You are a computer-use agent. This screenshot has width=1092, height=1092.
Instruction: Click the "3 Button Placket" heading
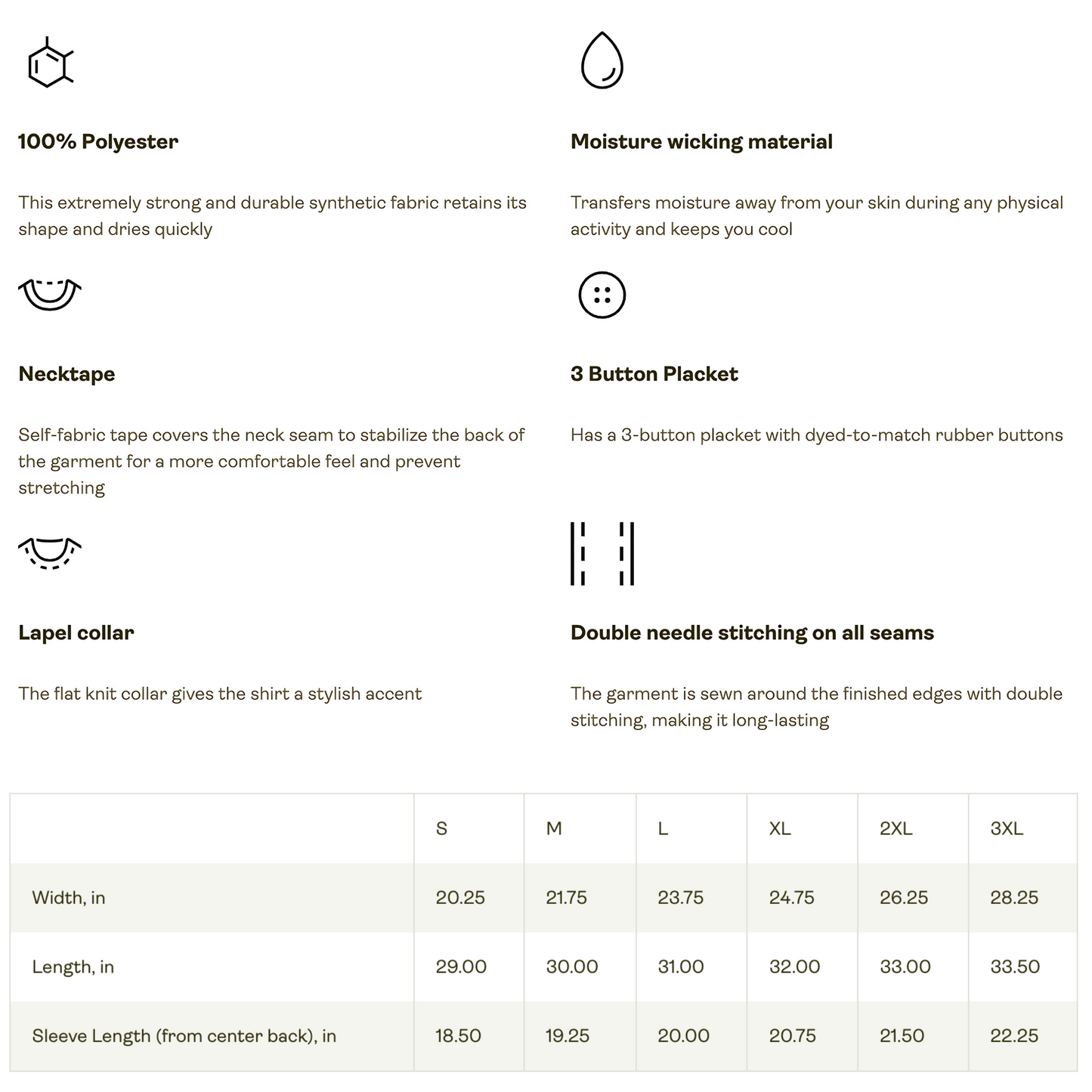point(654,374)
